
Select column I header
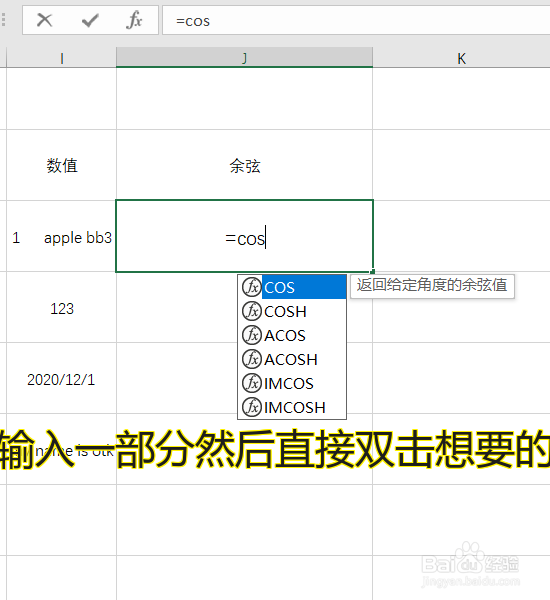click(x=62, y=58)
